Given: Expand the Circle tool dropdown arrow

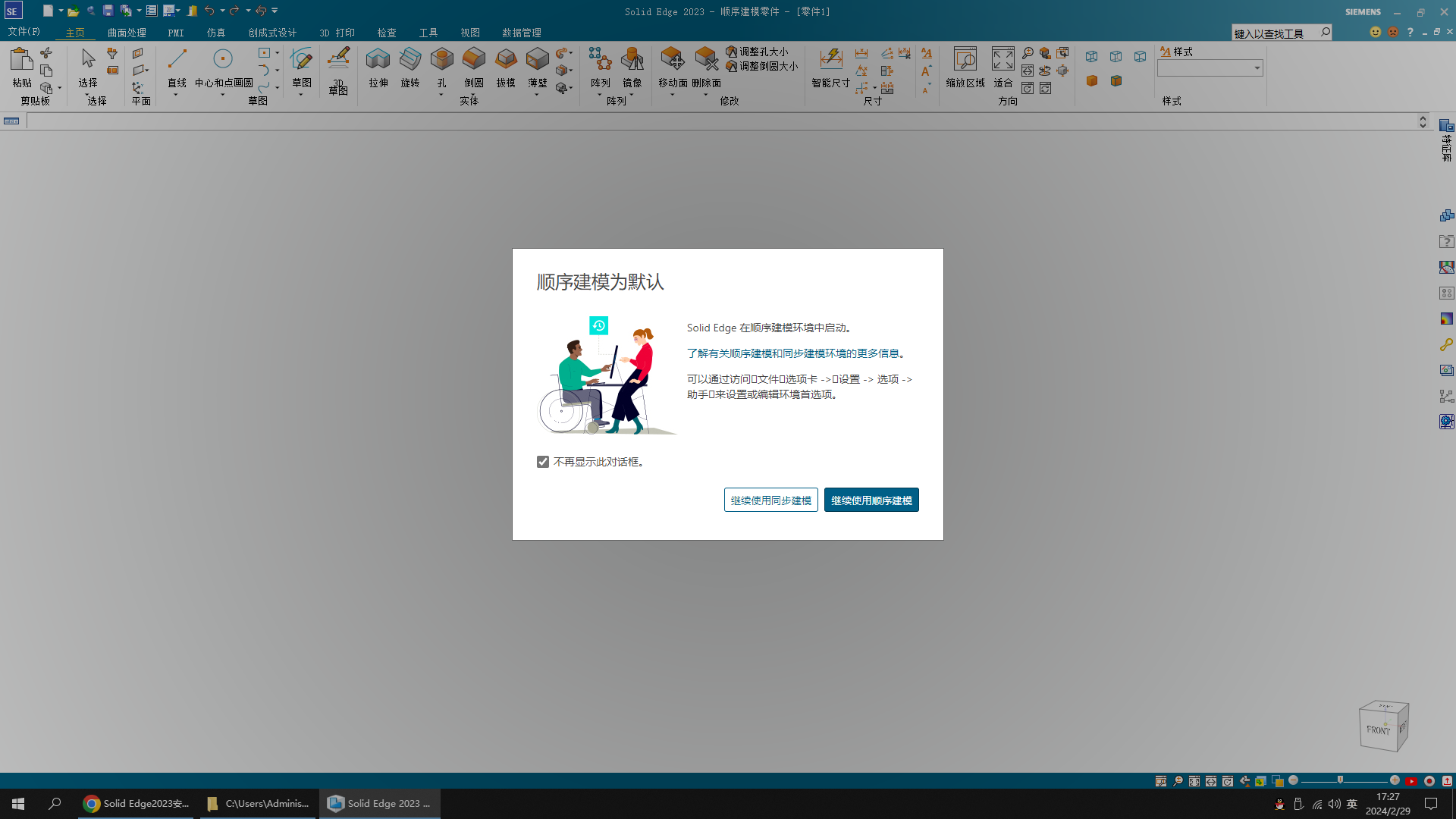Looking at the screenshot, I should coord(222,95).
